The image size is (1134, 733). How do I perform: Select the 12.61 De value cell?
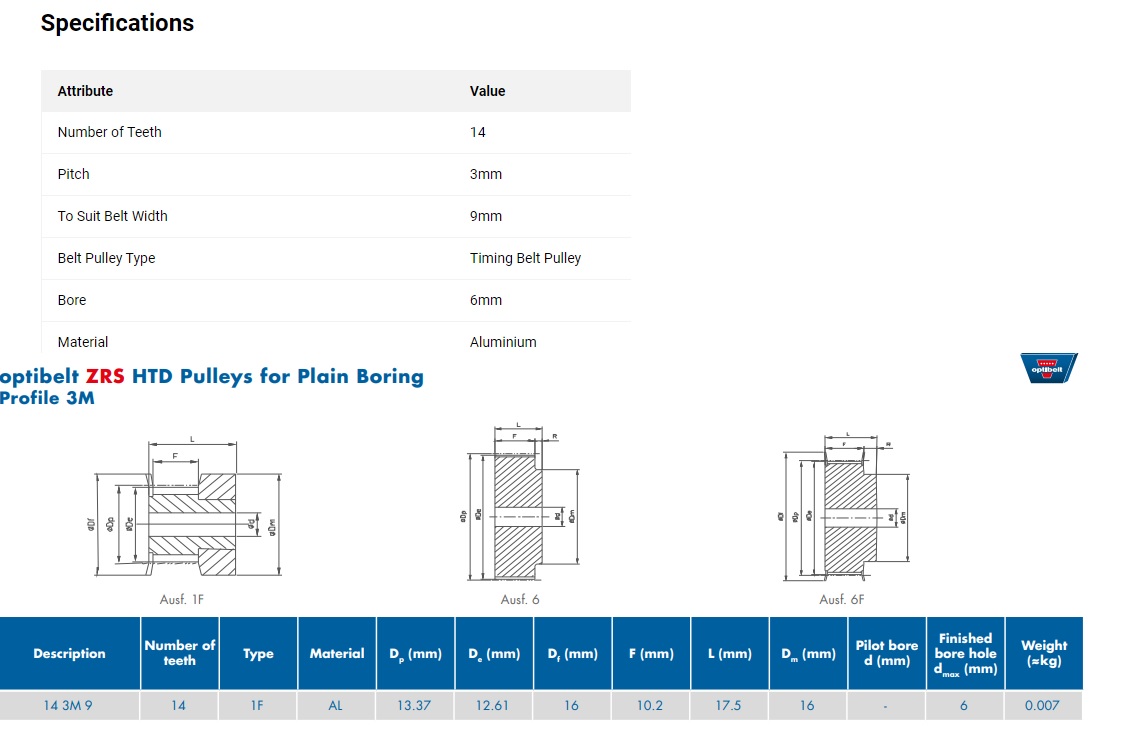493,706
